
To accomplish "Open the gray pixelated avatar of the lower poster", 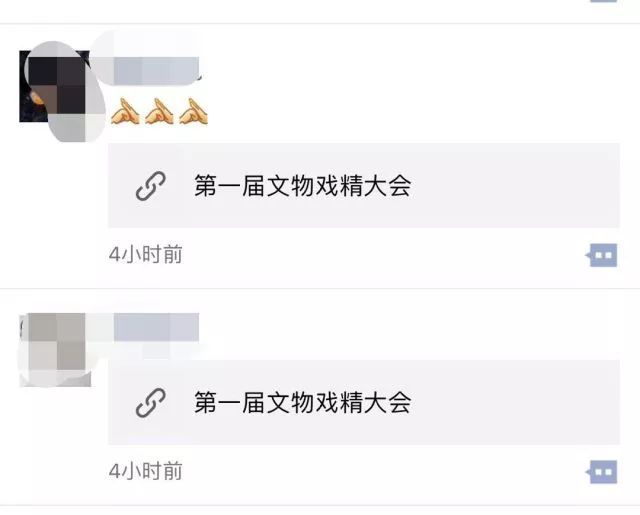I will [x=55, y=350].
